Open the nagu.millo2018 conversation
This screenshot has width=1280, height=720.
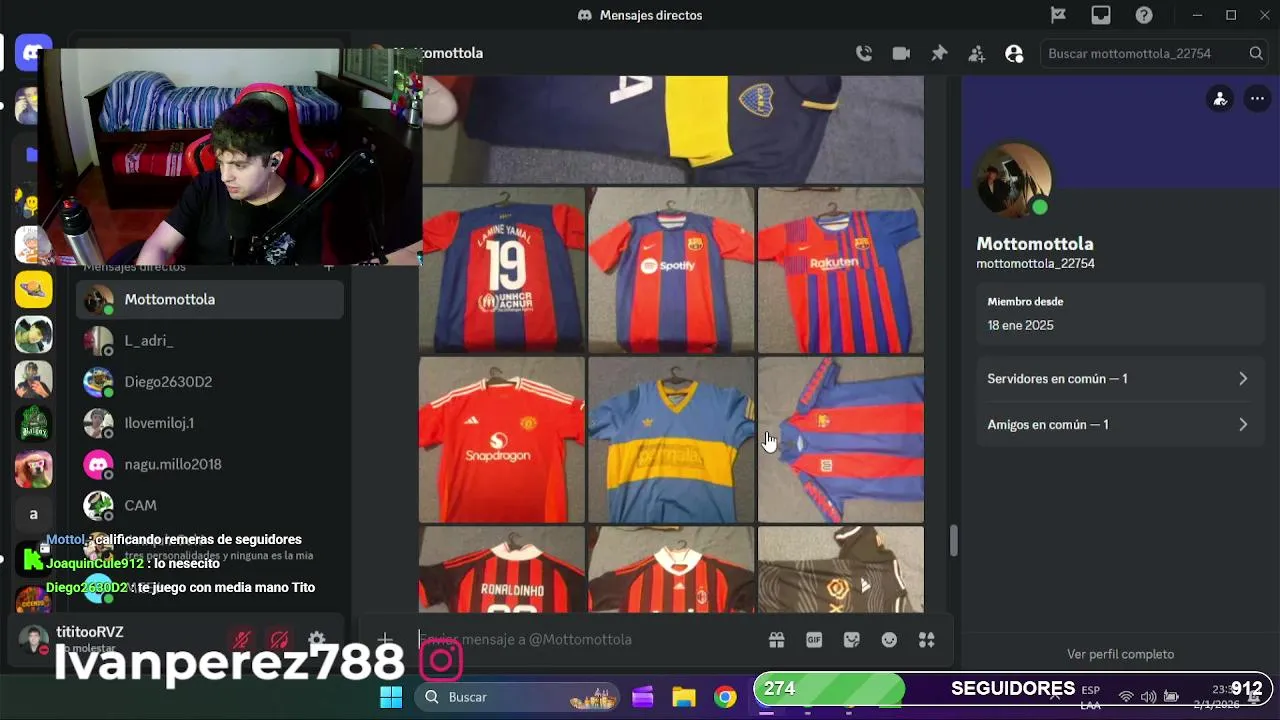pyautogui.click(x=210, y=464)
